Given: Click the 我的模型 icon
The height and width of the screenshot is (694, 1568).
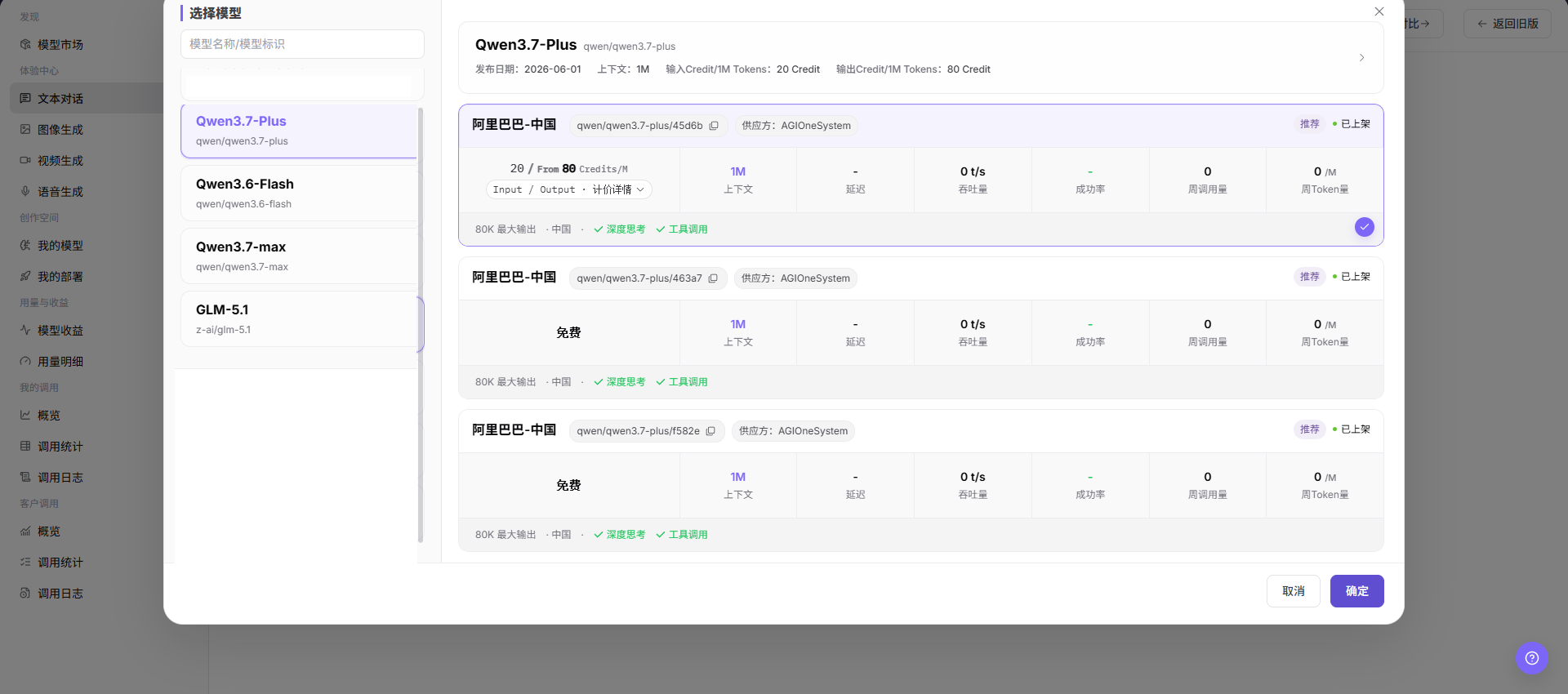Looking at the screenshot, I should point(25,246).
